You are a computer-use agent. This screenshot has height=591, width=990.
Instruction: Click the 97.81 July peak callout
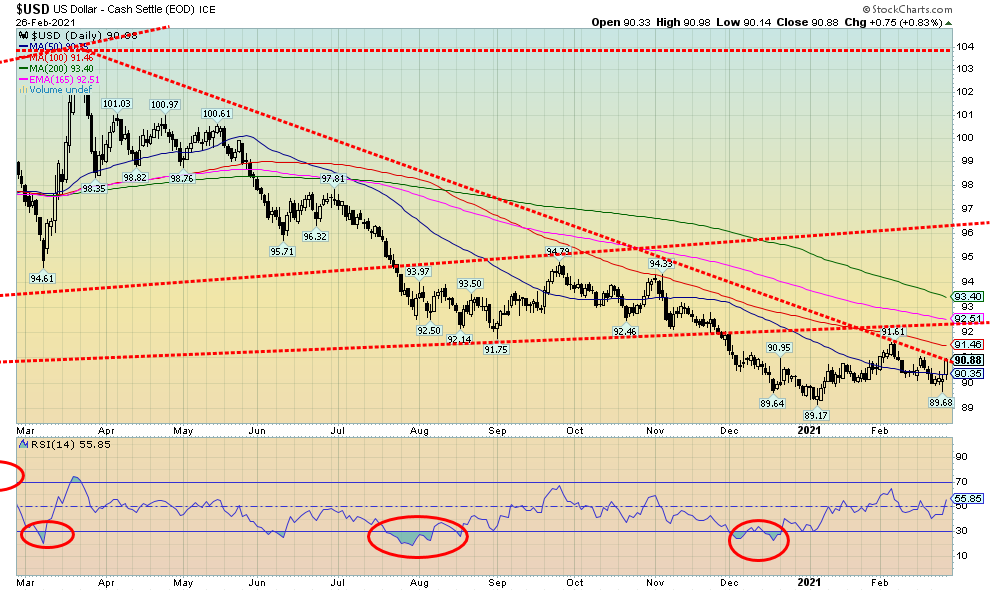point(332,179)
